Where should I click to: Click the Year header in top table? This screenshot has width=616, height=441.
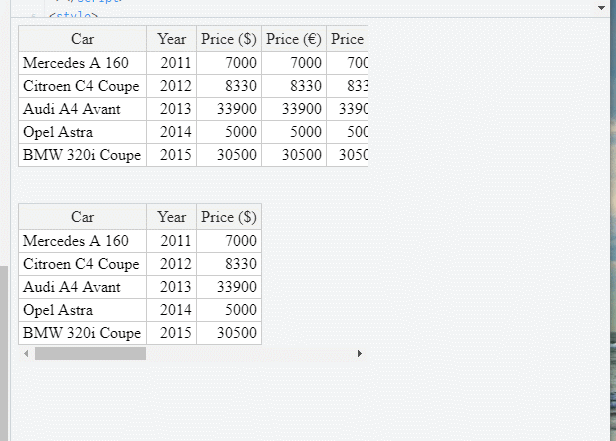coord(172,39)
